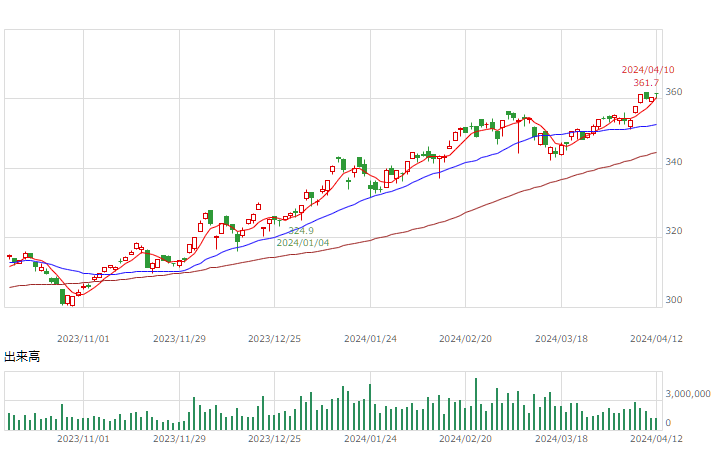The width and height of the screenshot is (716, 452).
Task: Click the 2024/03/18 date label under price chart
Action: click(561, 339)
